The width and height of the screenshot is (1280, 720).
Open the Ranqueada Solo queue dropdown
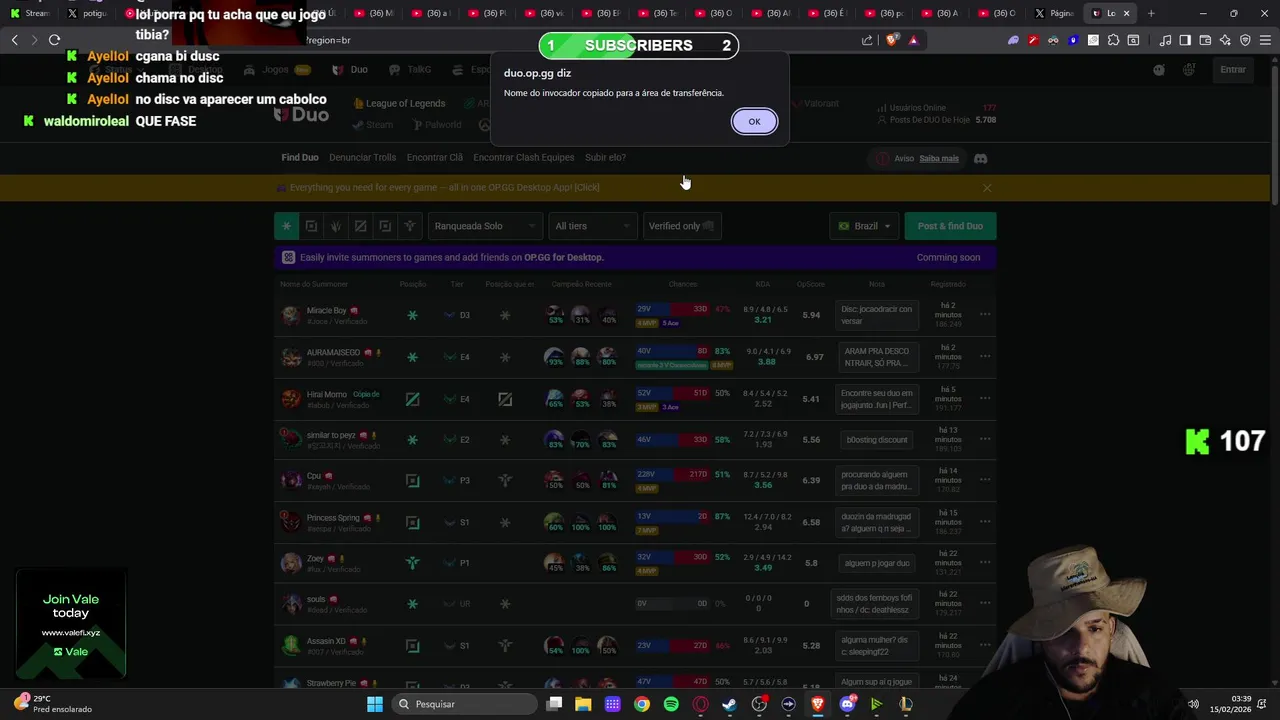tap(484, 226)
